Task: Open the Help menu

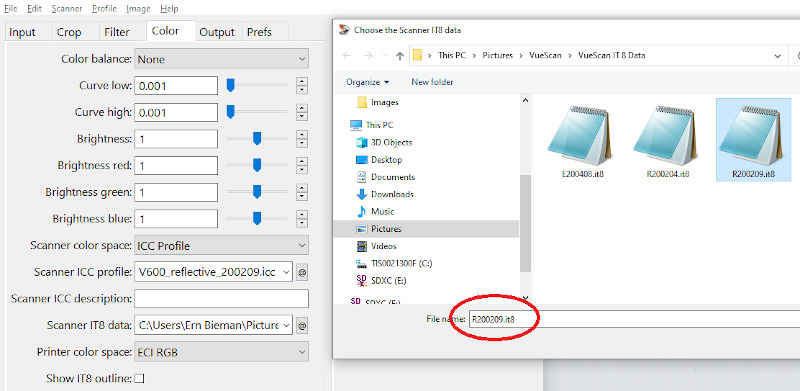Action: (169, 9)
